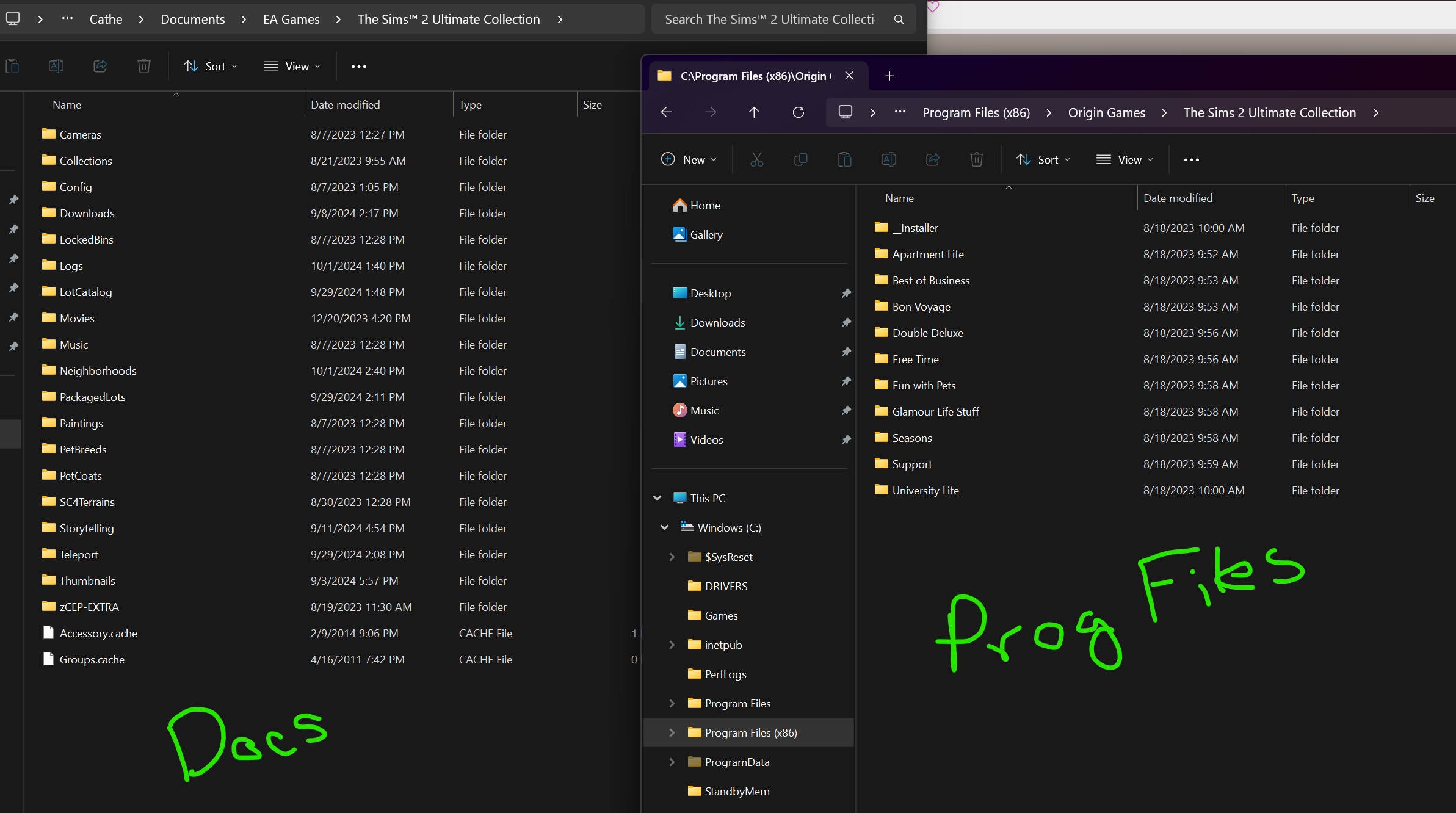Click the Share icon in right window toolbar

pos(932,159)
